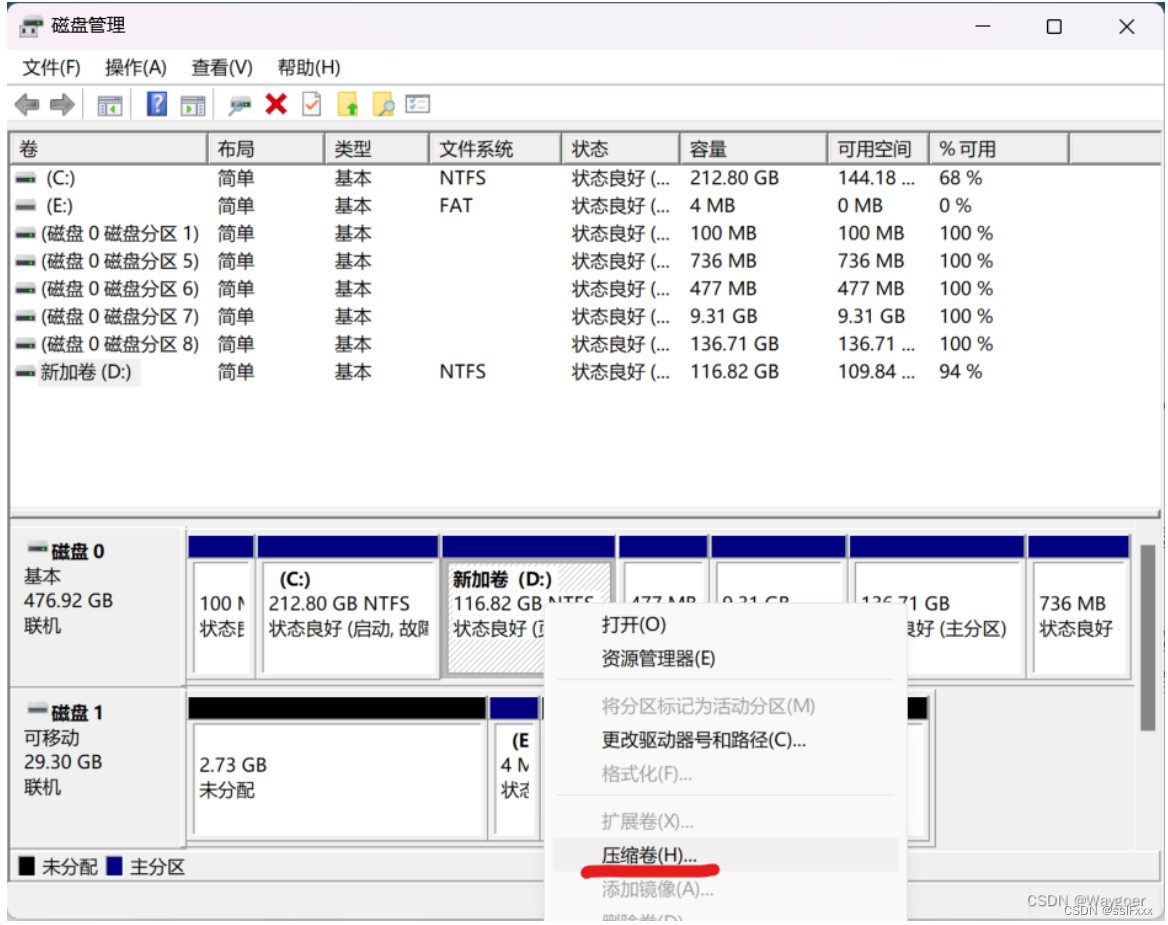This screenshot has width=1168, height=925.
Task: Minimize the Disk Management window
Action: click(x=983, y=28)
